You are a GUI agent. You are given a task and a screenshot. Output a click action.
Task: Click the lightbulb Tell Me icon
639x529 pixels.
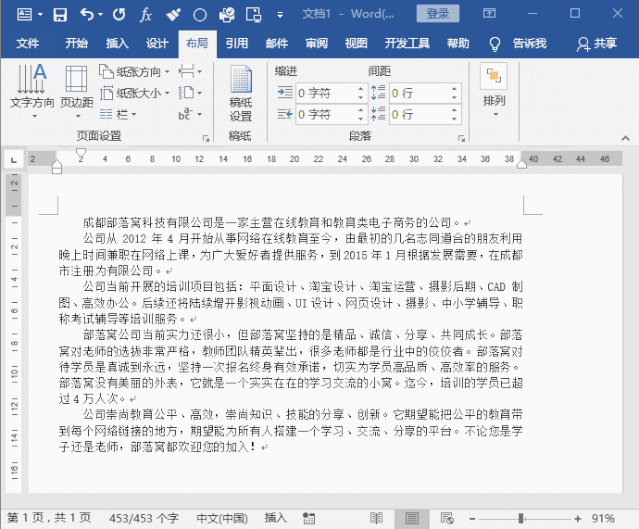[494, 44]
